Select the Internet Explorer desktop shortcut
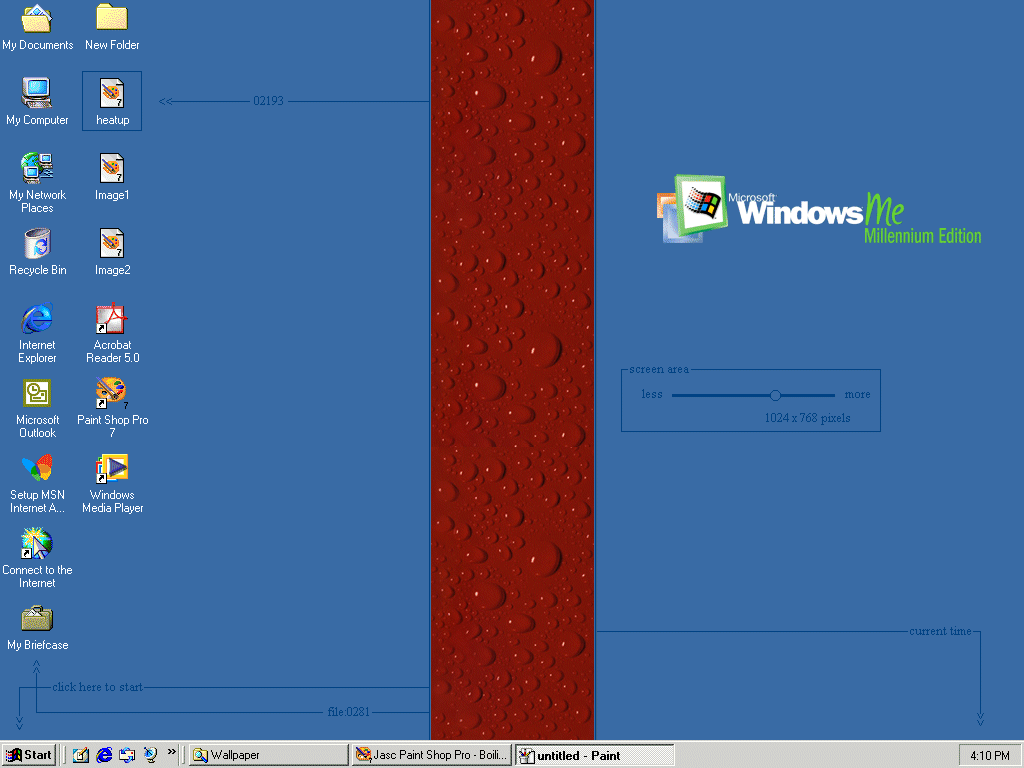 (37, 333)
